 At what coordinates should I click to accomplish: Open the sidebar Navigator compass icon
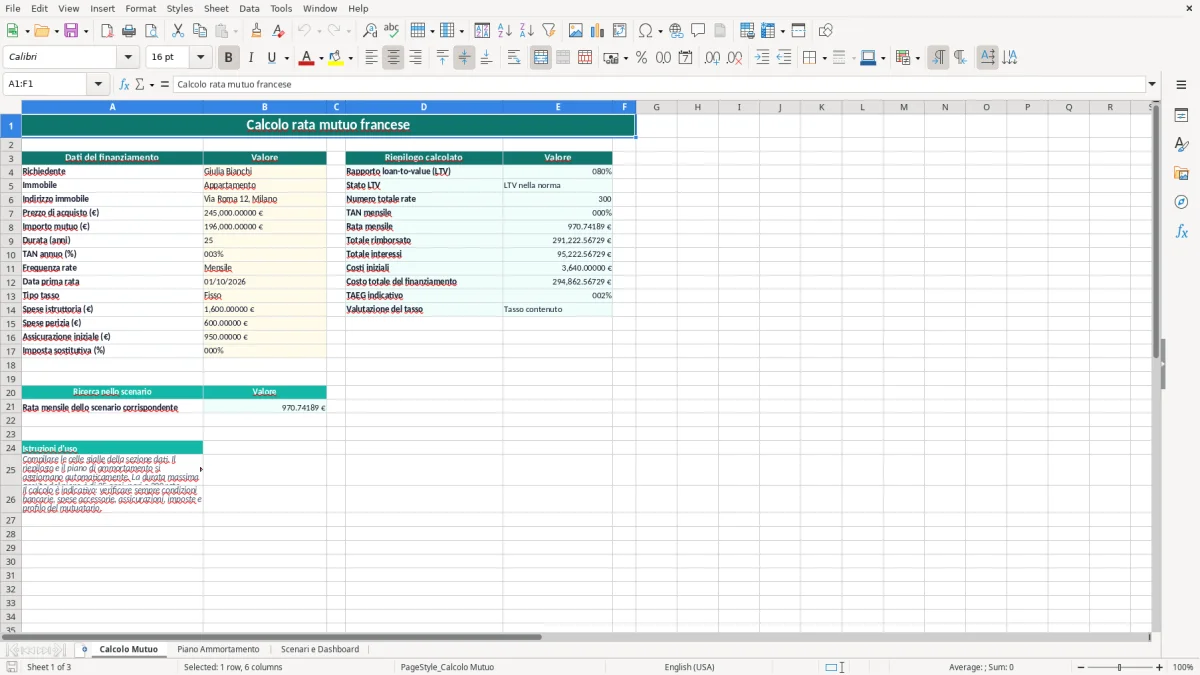point(1181,202)
